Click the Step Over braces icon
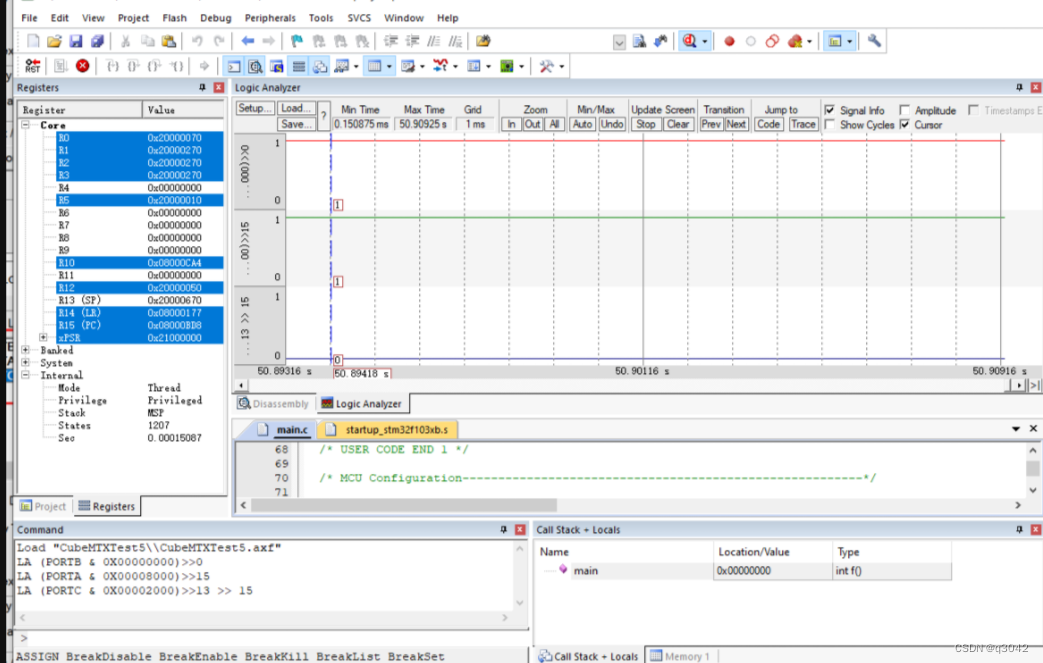 coord(133,66)
